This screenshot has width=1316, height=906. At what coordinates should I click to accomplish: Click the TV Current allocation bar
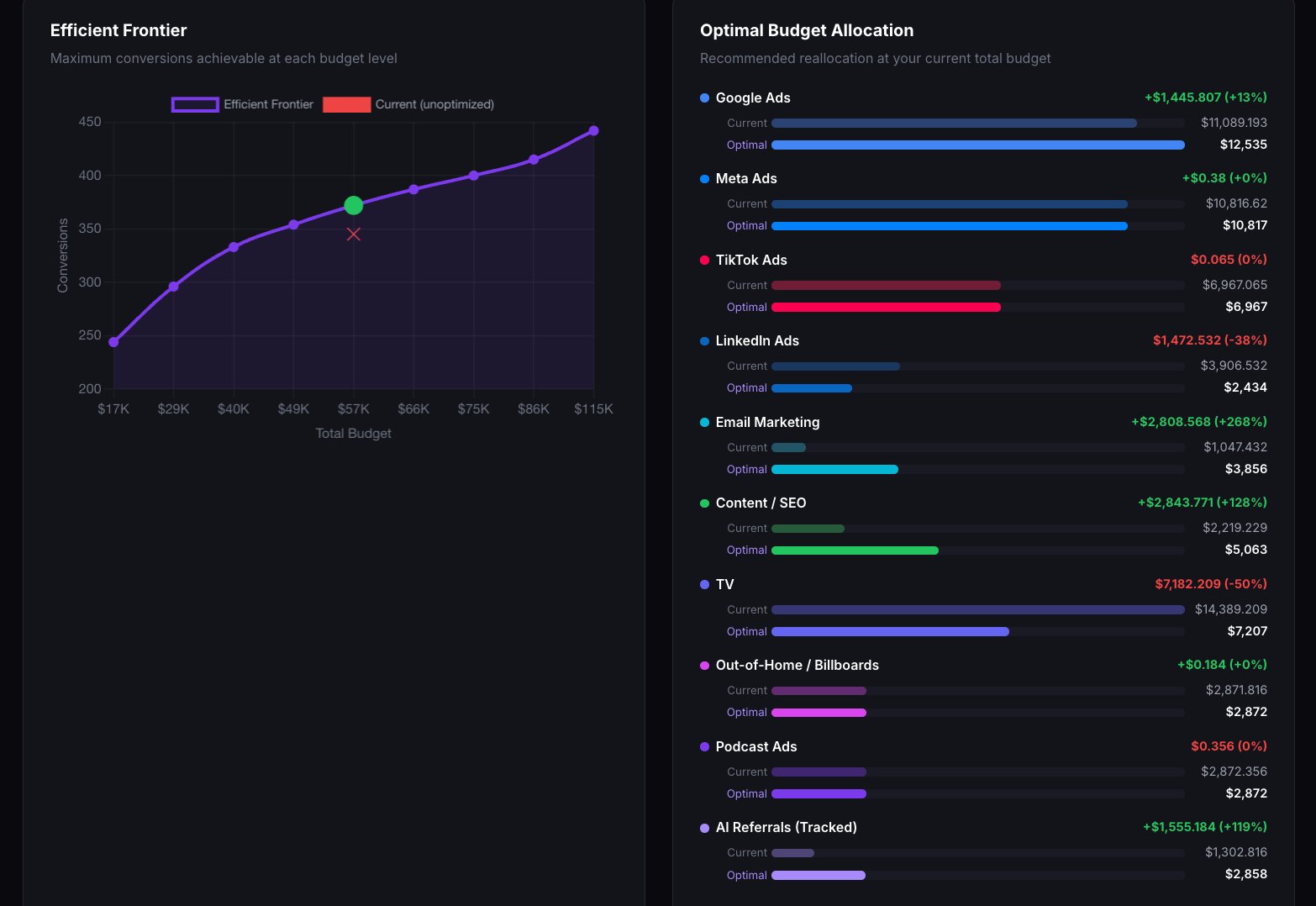pos(978,610)
